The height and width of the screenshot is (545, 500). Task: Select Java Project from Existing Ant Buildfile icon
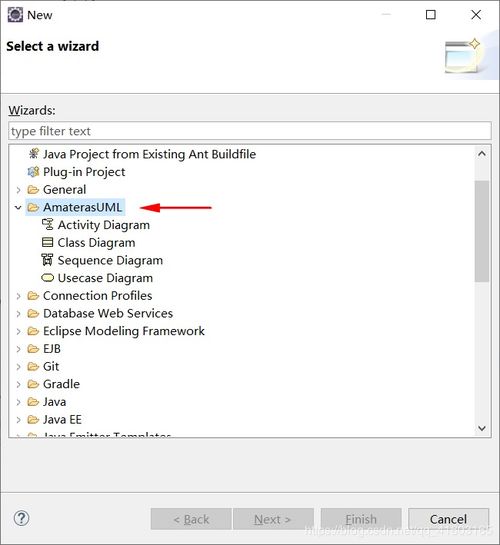pos(33,154)
